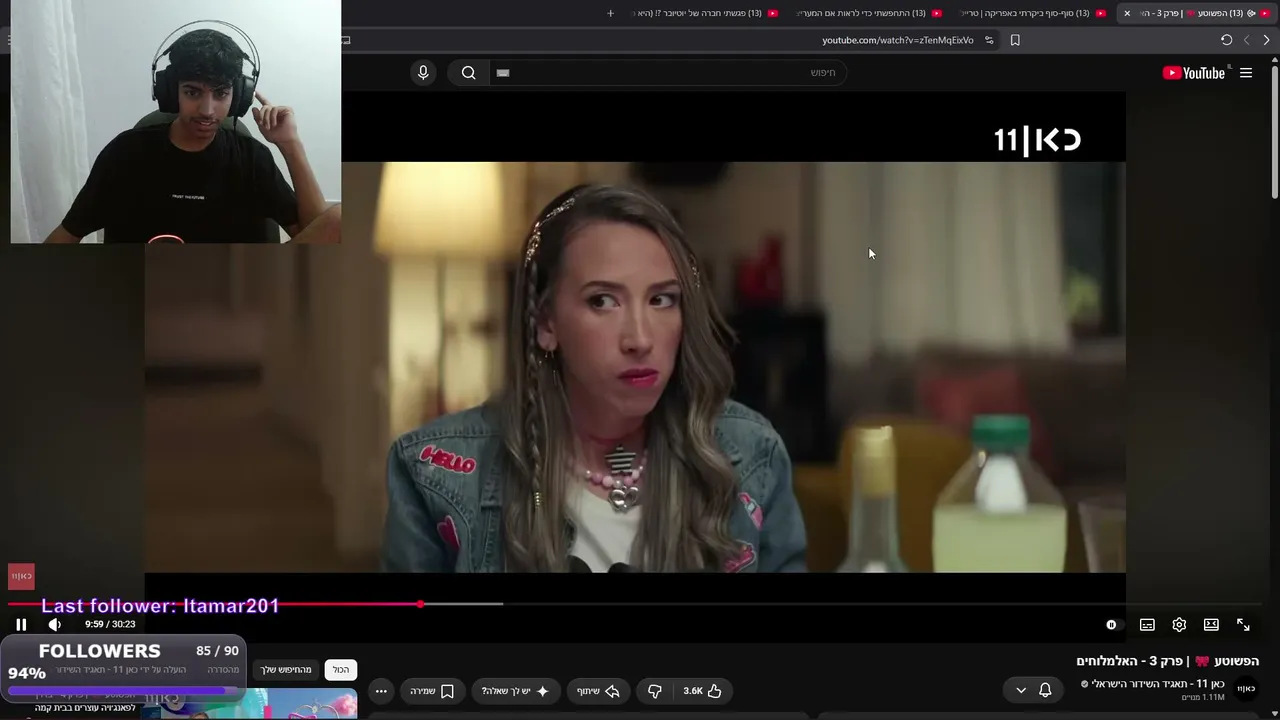The image size is (1280, 720).
Task: Click the 'יש לך שאלה?' ask button
Action: 515,691
